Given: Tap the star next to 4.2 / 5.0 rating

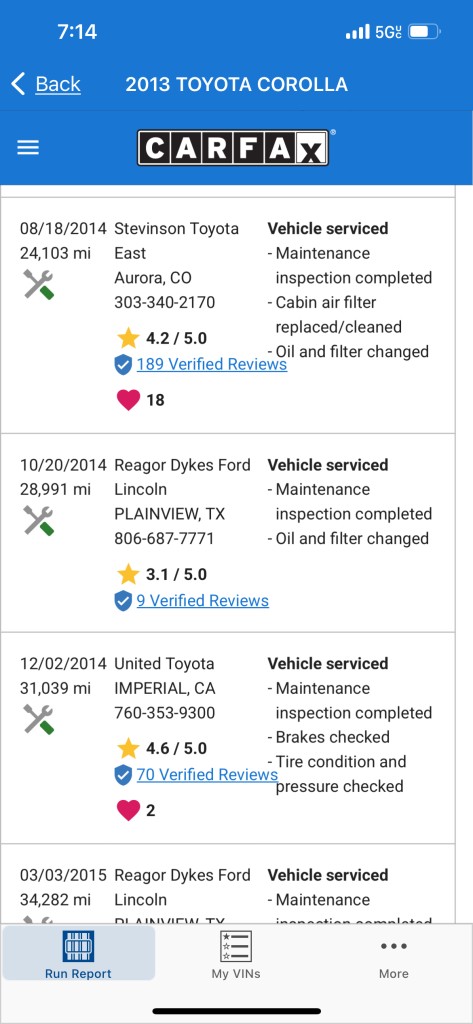Looking at the screenshot, I should tap(128, 338).
